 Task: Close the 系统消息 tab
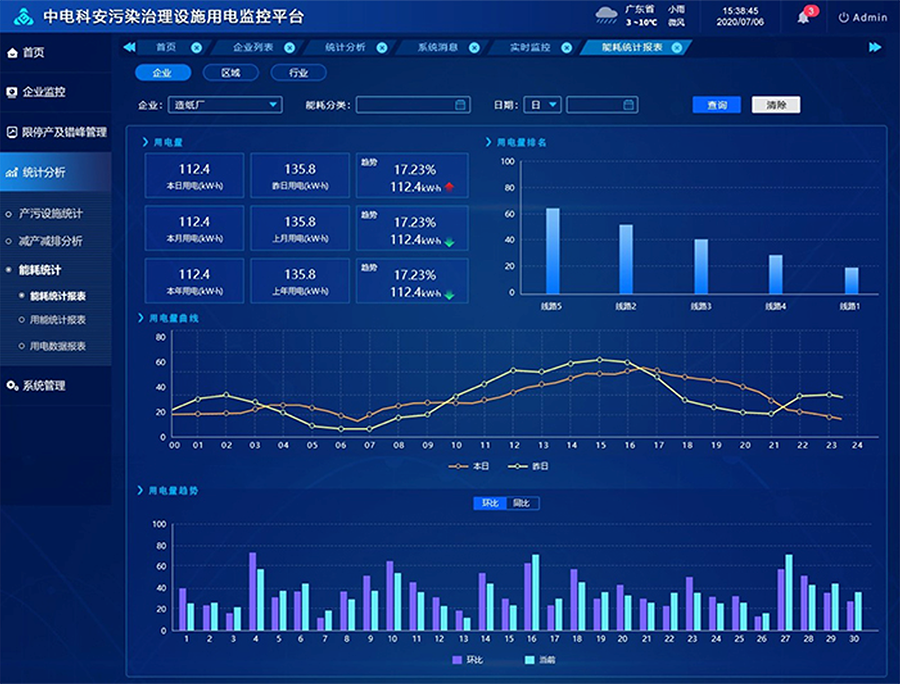click(473, 49)
